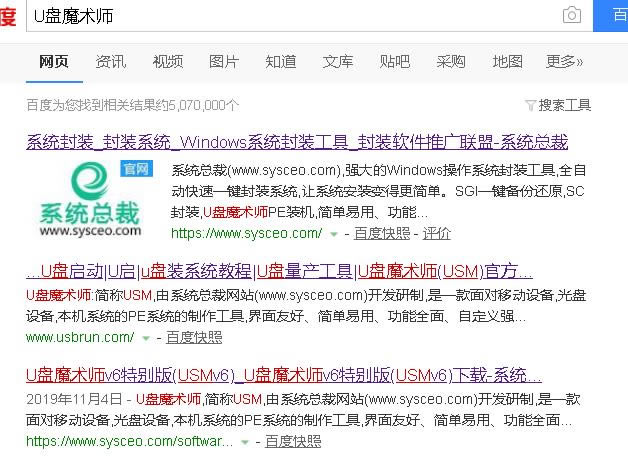This screenshot has height=456, width=628.
Task: Select the 知道 tab
Action: click(x=281, y=62)
